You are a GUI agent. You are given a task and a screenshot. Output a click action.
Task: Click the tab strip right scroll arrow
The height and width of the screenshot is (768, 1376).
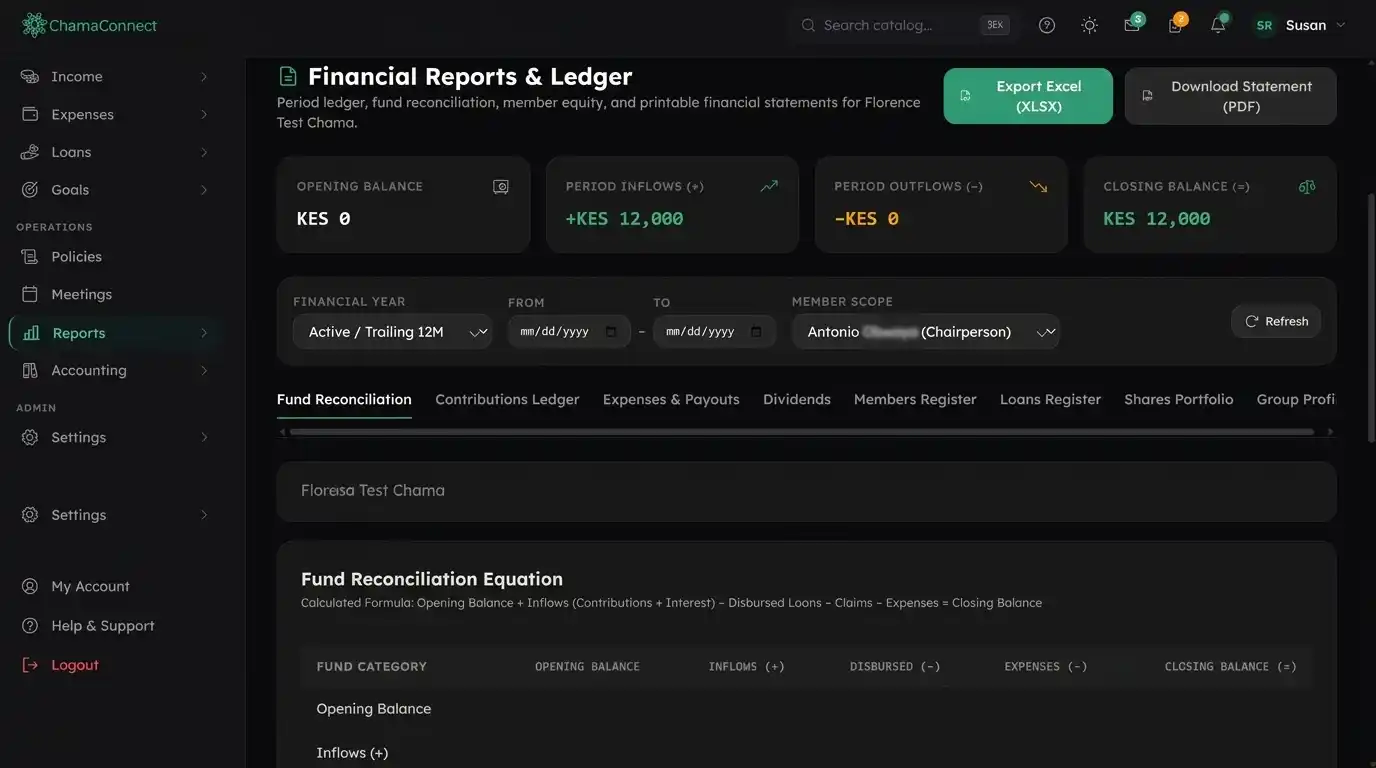pyautogui.click(x=1330, y=432)
